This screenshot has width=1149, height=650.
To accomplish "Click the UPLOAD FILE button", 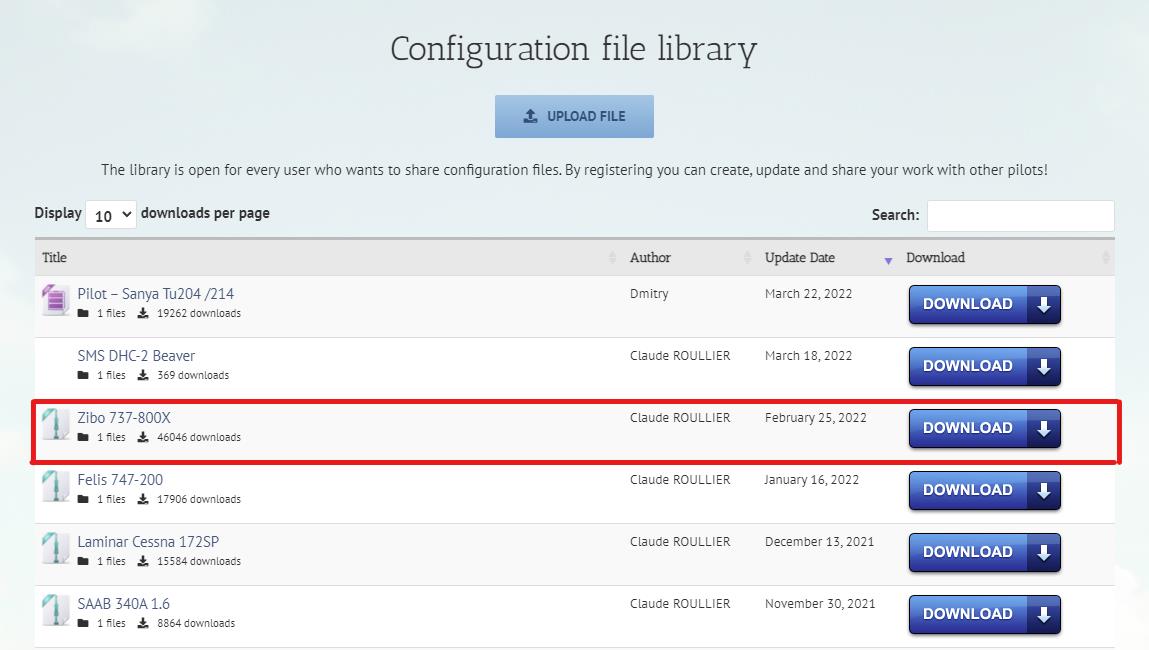I will [574, 117].
